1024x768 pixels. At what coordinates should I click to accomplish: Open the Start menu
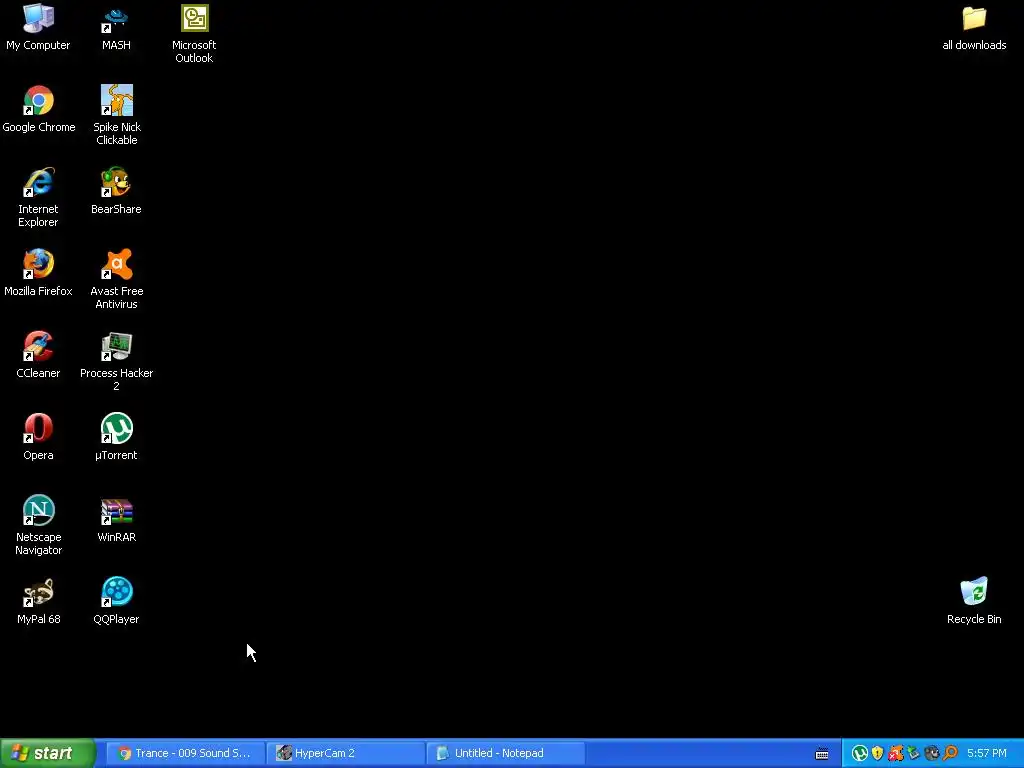coord(48,753)
